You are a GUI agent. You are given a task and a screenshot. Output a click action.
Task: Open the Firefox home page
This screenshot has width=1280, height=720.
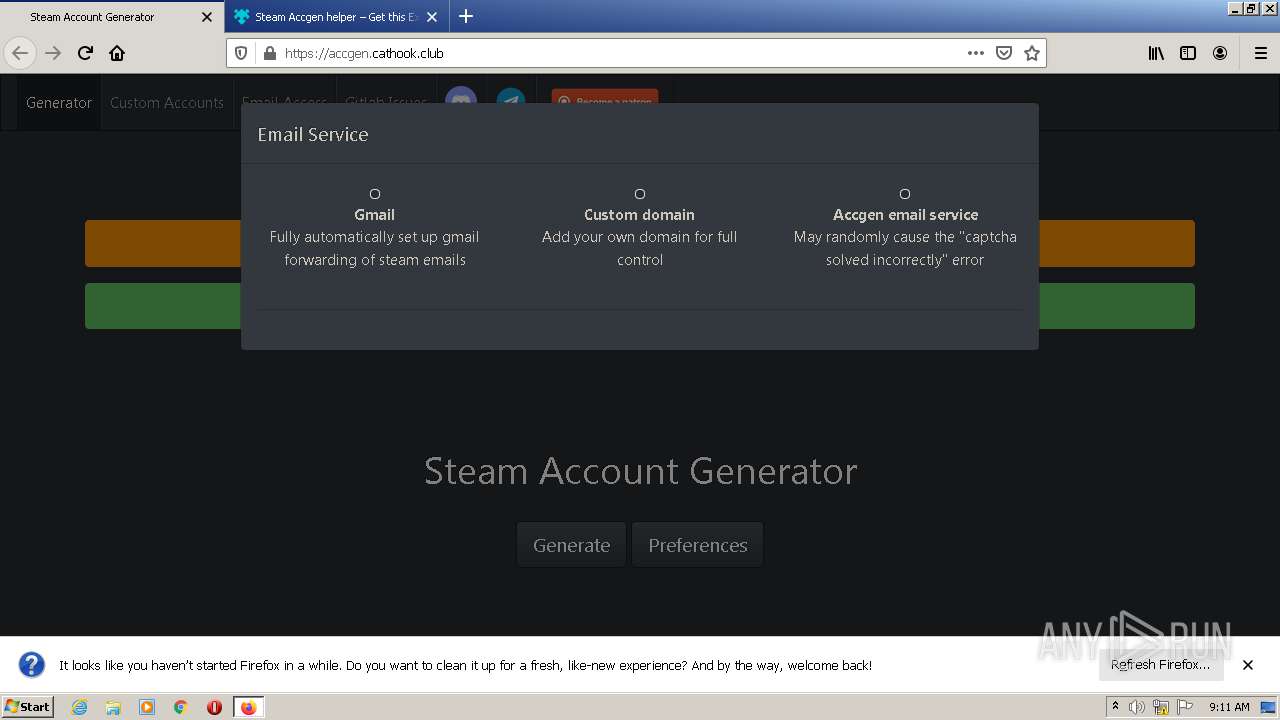(x=117, y=53)
